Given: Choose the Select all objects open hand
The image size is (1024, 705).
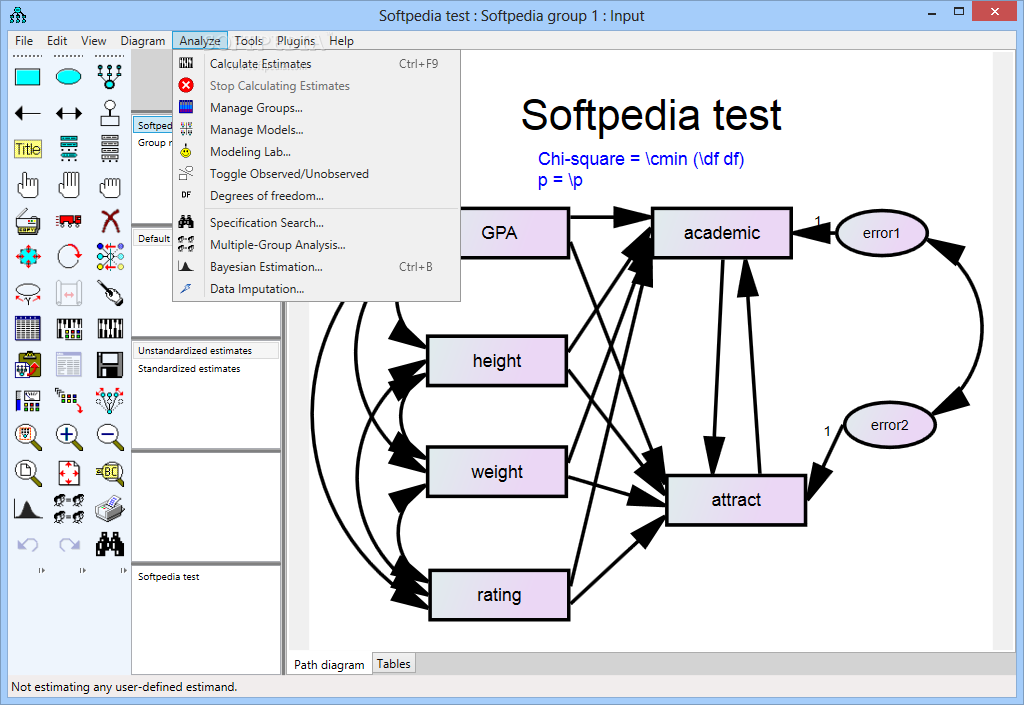Looking at the screenshot, I should (x=69, y=185).
